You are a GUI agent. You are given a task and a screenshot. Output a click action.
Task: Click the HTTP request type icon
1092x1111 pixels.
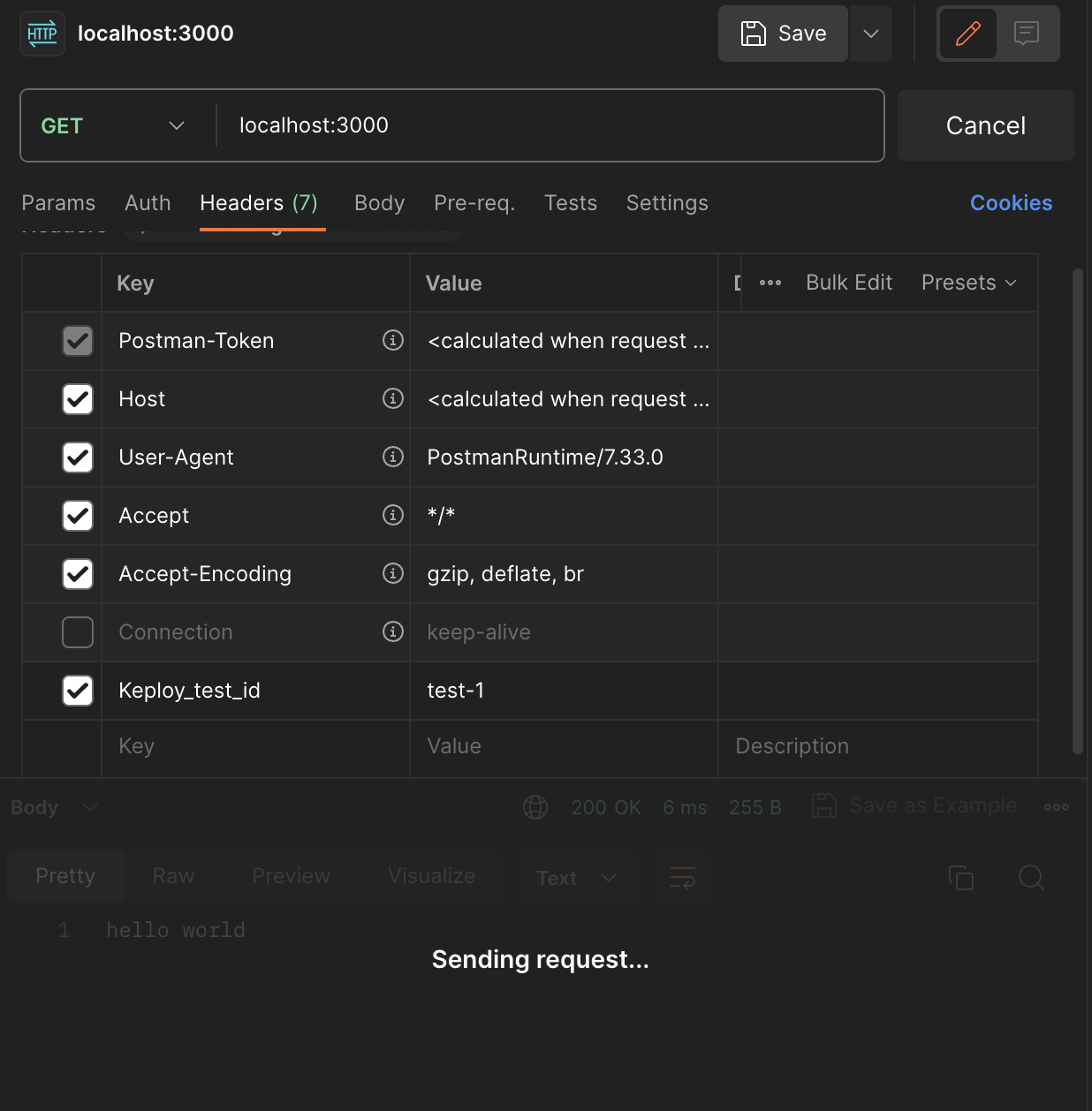click(42, 33)
